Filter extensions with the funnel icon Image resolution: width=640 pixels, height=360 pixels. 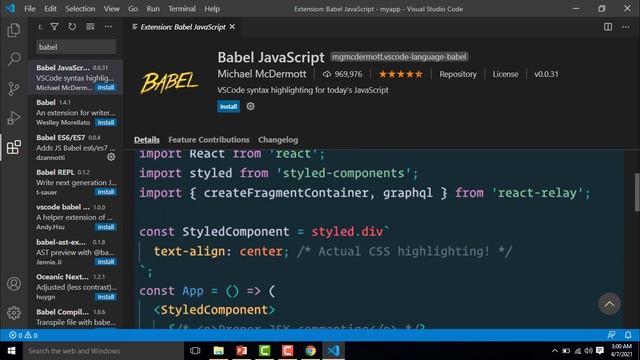(x=54, y=27)
